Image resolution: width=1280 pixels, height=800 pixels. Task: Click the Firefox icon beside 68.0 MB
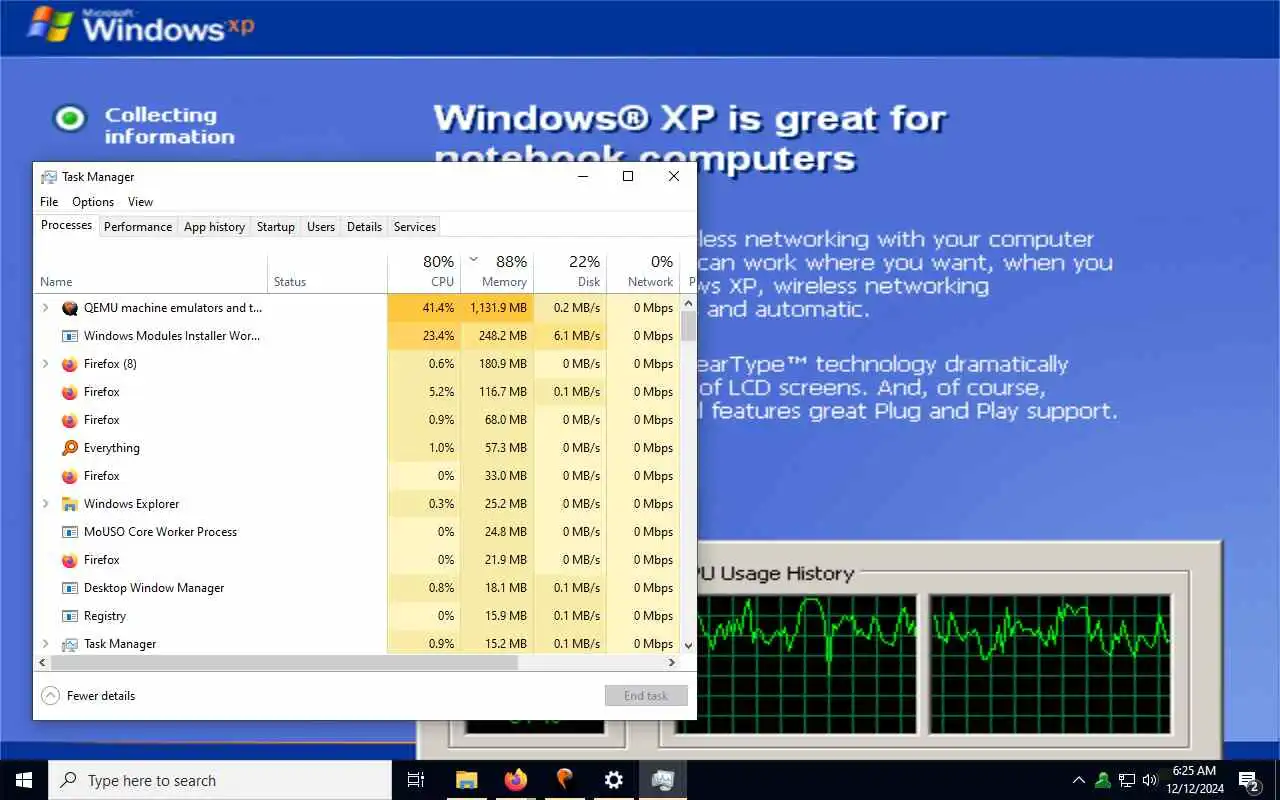pos(70,420)
